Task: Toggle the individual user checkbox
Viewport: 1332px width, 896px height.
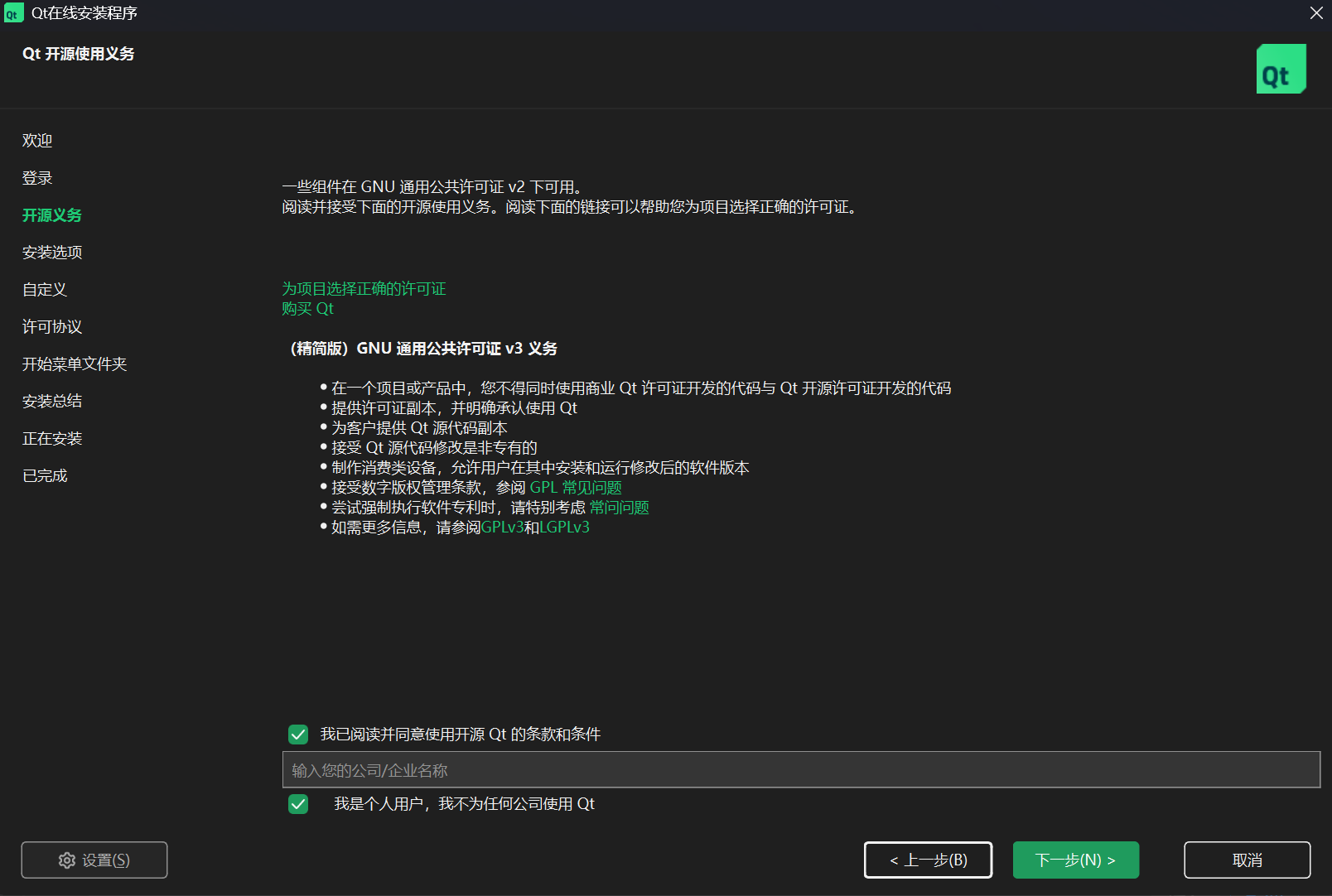Action: click(x=298, y=804)
